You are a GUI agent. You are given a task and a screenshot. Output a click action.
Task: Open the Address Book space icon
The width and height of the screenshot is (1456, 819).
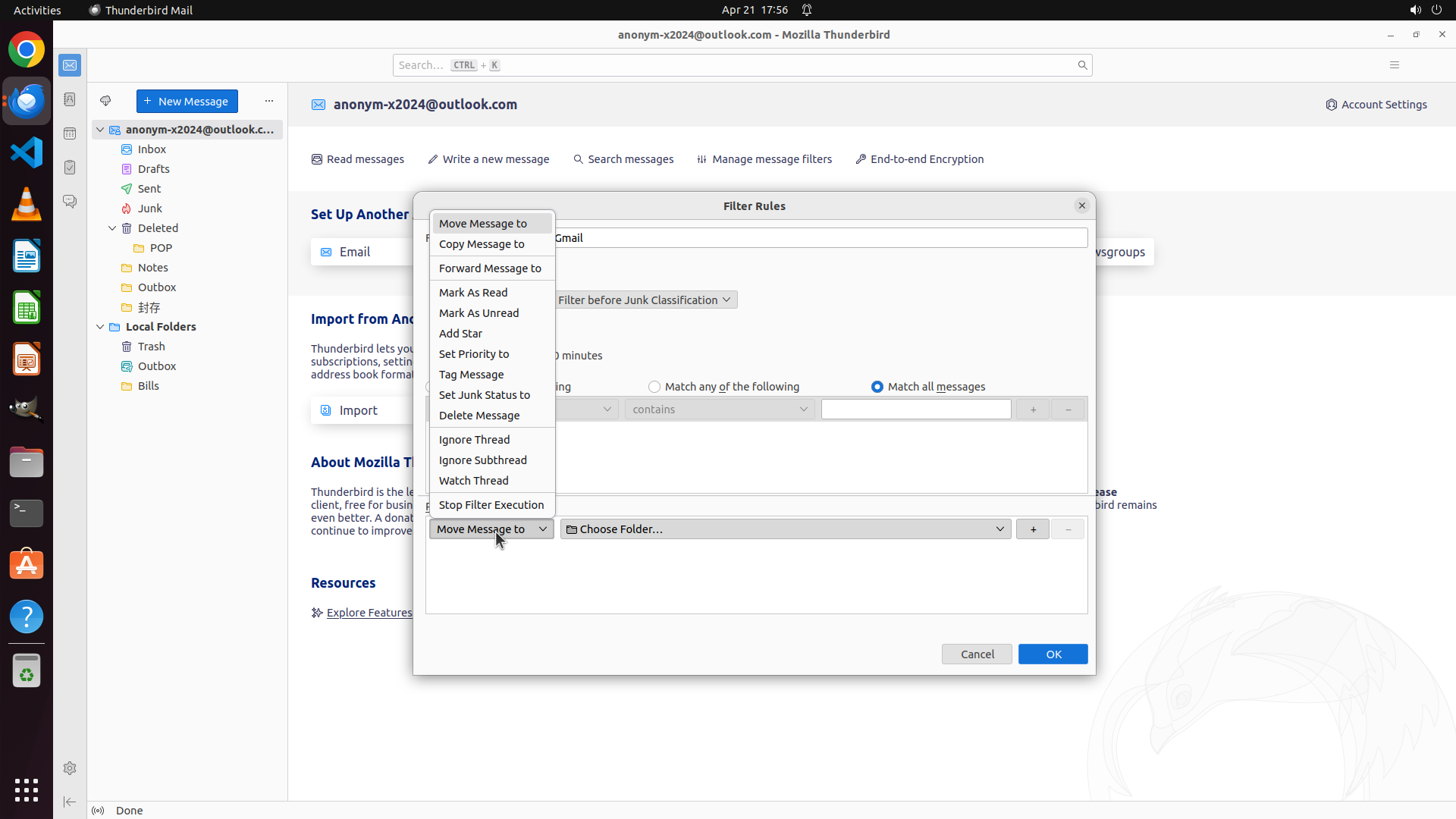click(x=70, y=99)
